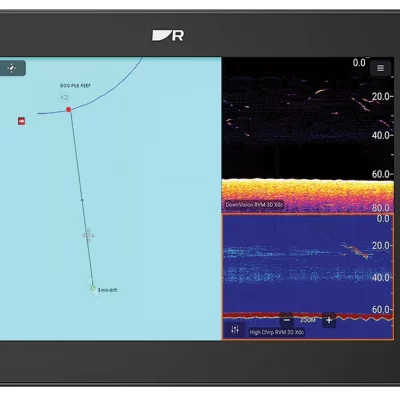Zoom out sonar with the minus button
The image size is (400, 400).
[x=287, y=320]
